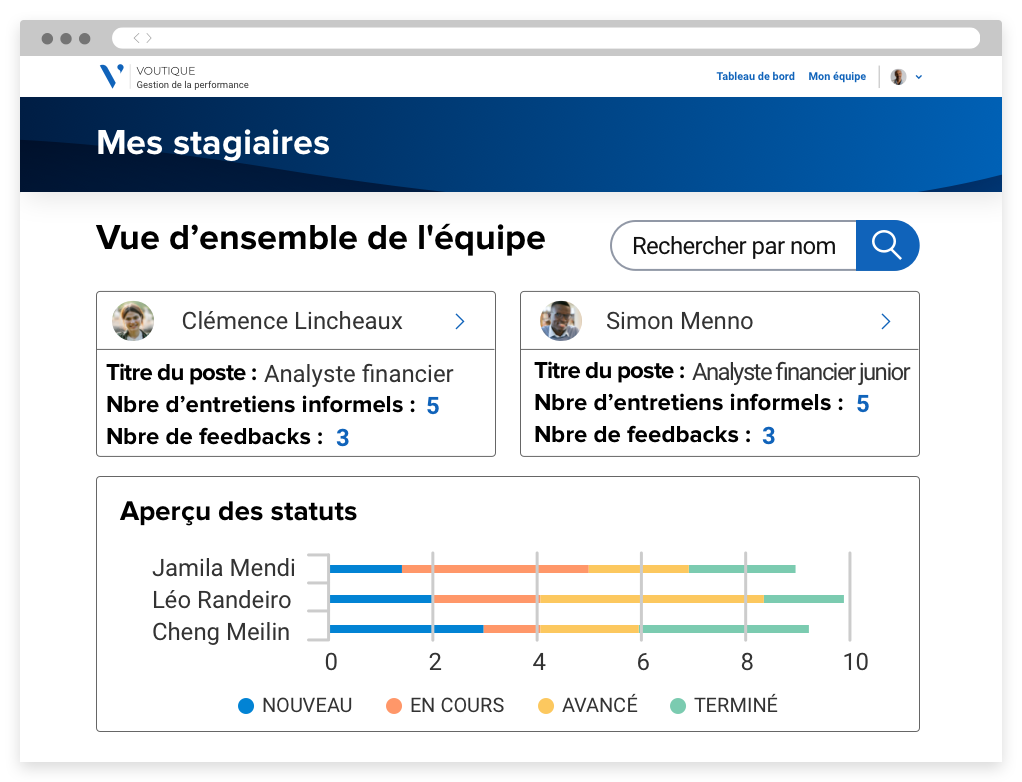Click the browser forward arrow
This screenshot has width=1022, height=782.
pyautogui.click(x=149, y=38)
